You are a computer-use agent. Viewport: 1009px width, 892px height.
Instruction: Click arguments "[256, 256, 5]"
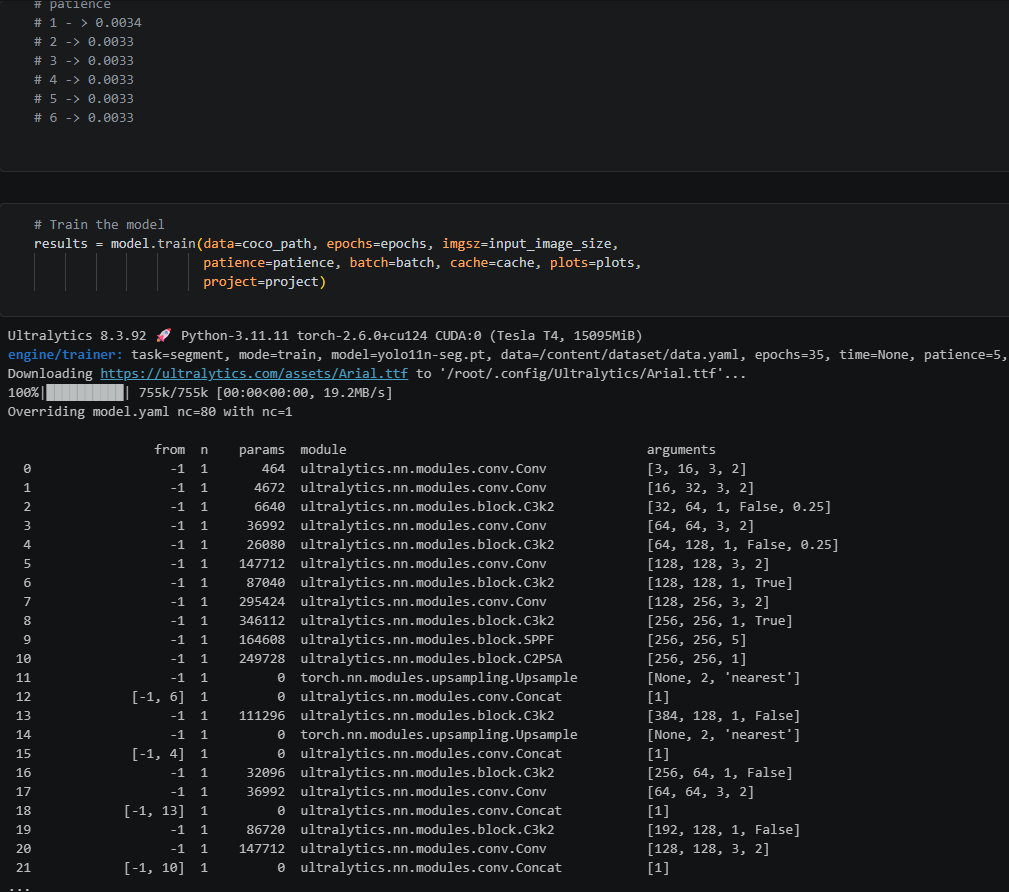click(696, 640)
